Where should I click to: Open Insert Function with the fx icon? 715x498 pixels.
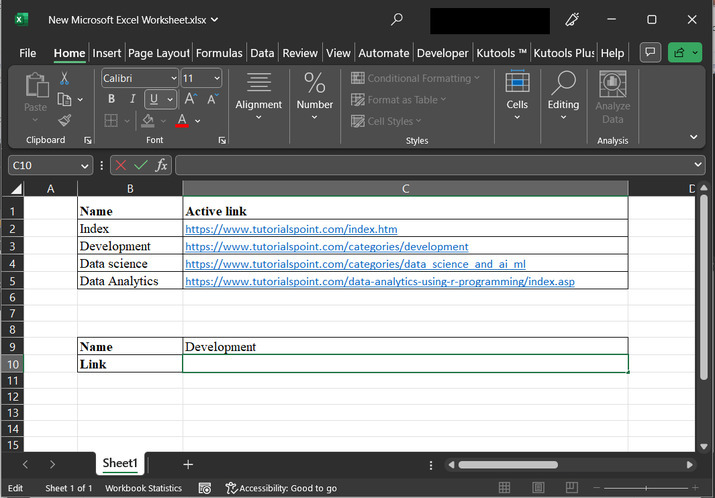[161, 165]
